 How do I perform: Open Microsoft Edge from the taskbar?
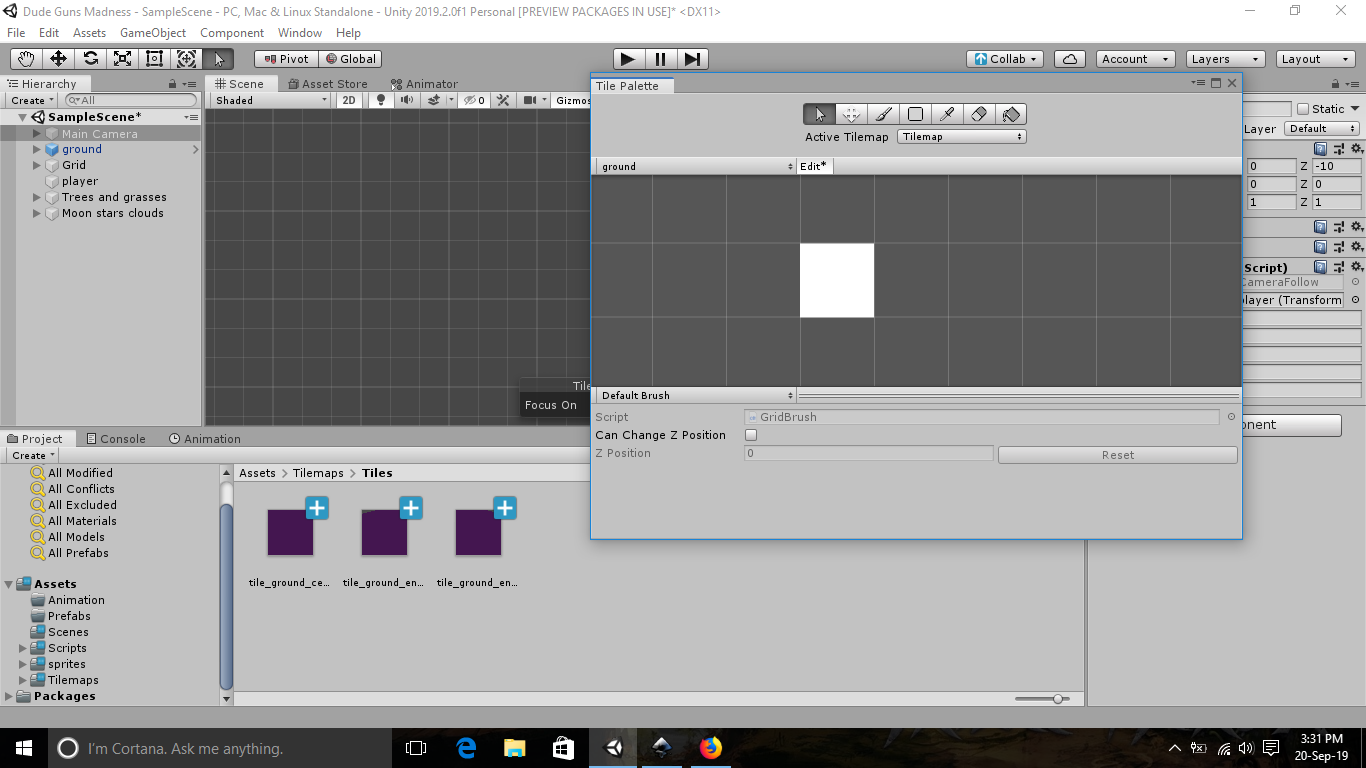click(x=466, y=747)
